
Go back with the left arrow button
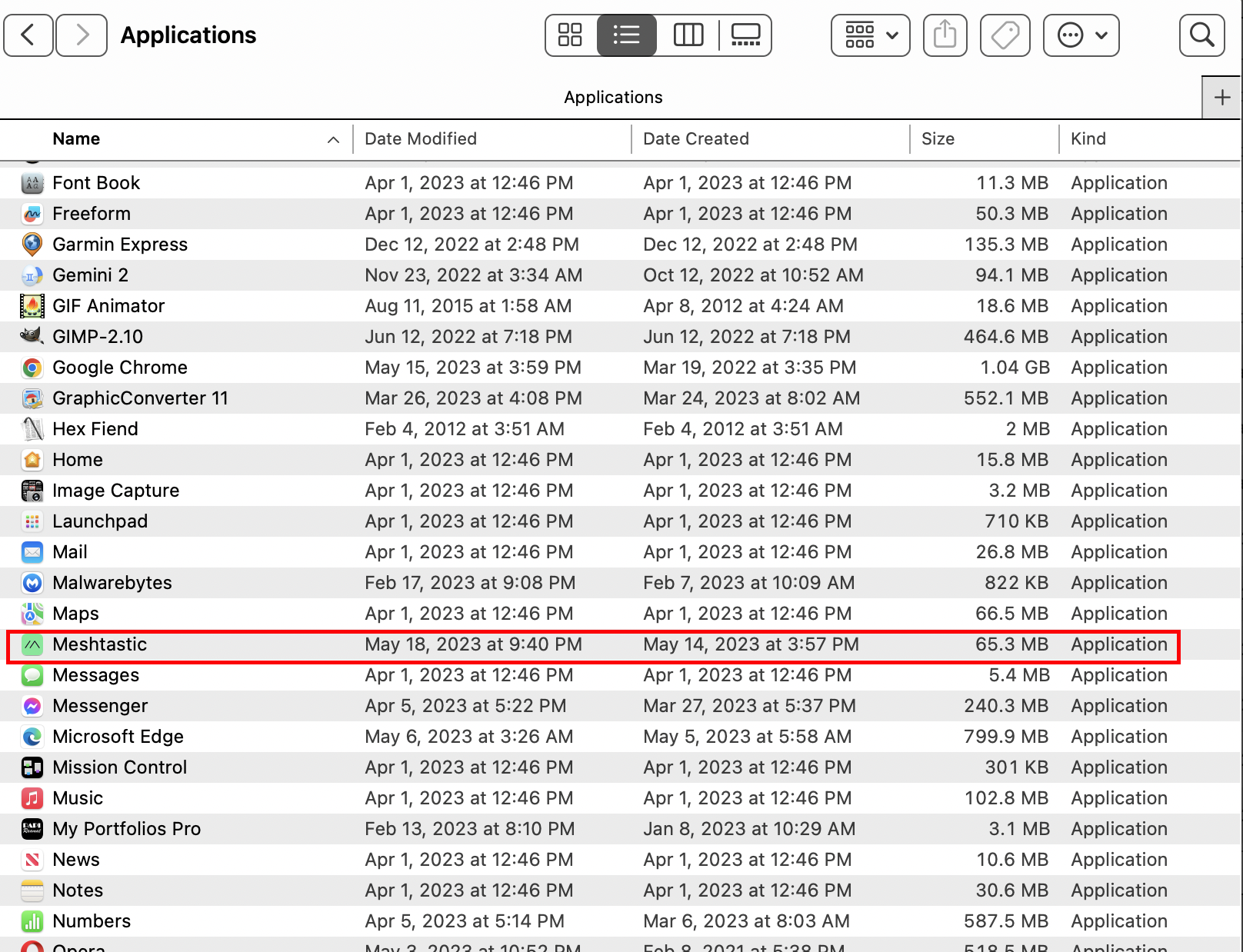point(28,35)
